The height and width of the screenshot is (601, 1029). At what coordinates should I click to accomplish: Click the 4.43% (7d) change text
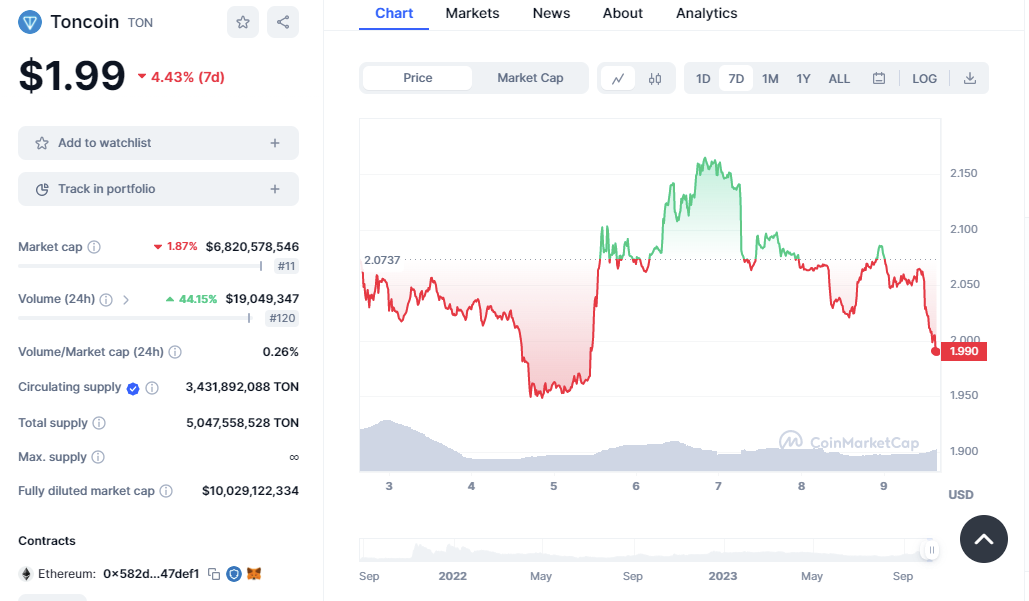188,77
